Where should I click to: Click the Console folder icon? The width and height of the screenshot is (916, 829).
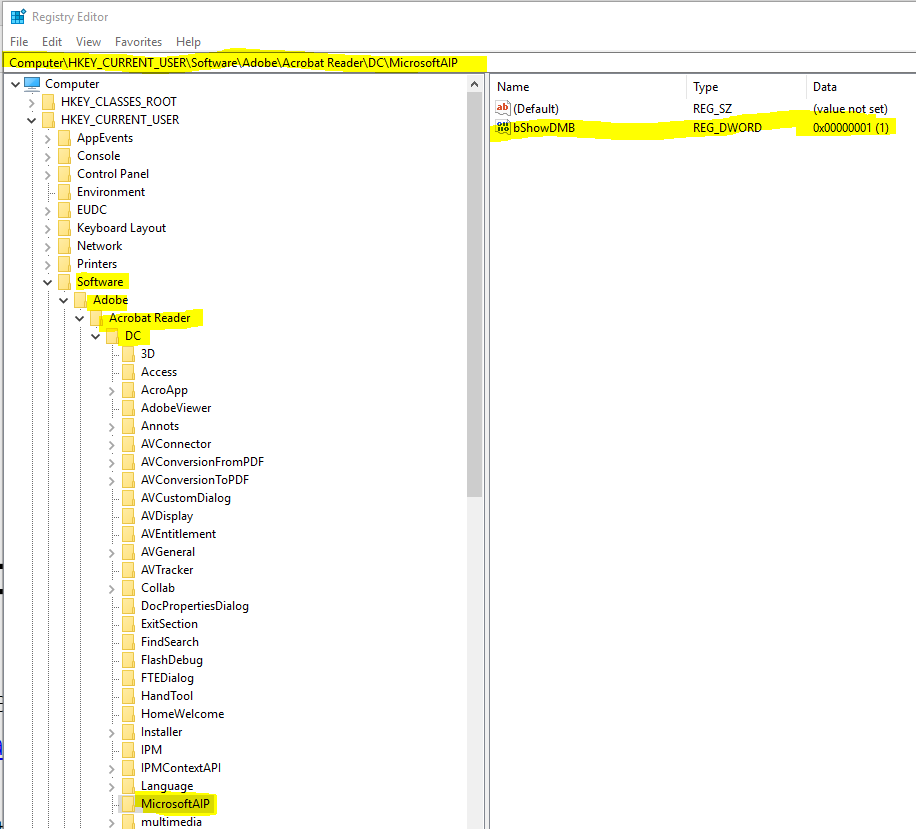[x=65, y=156]
